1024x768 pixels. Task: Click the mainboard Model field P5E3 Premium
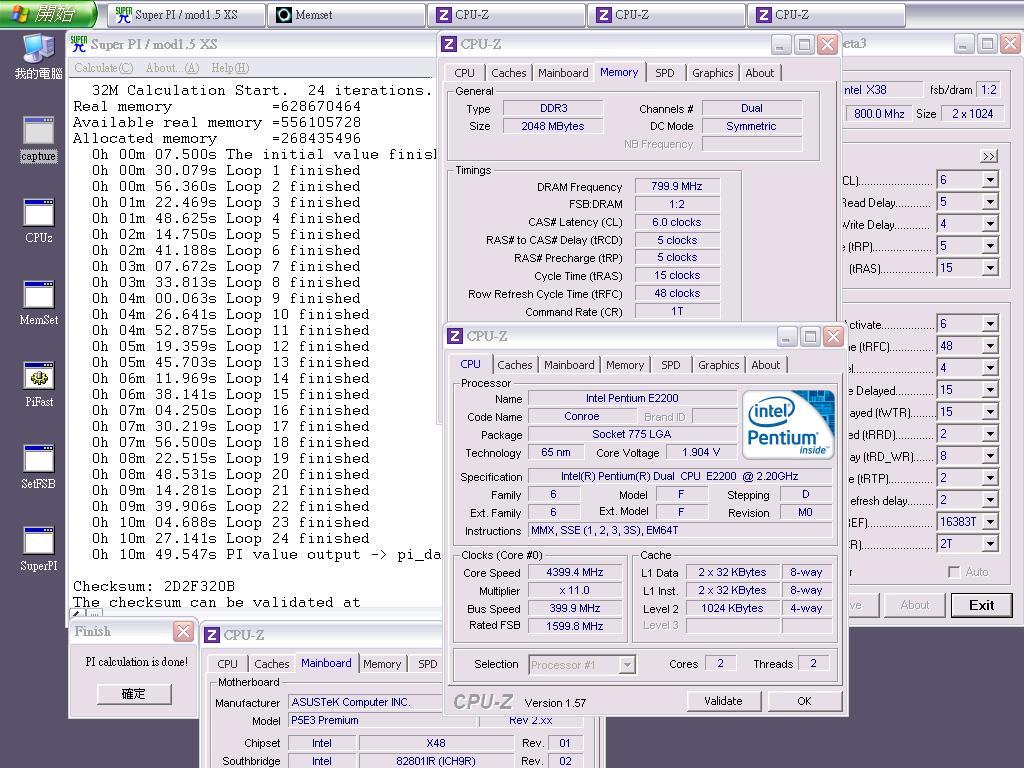[382, 721]
